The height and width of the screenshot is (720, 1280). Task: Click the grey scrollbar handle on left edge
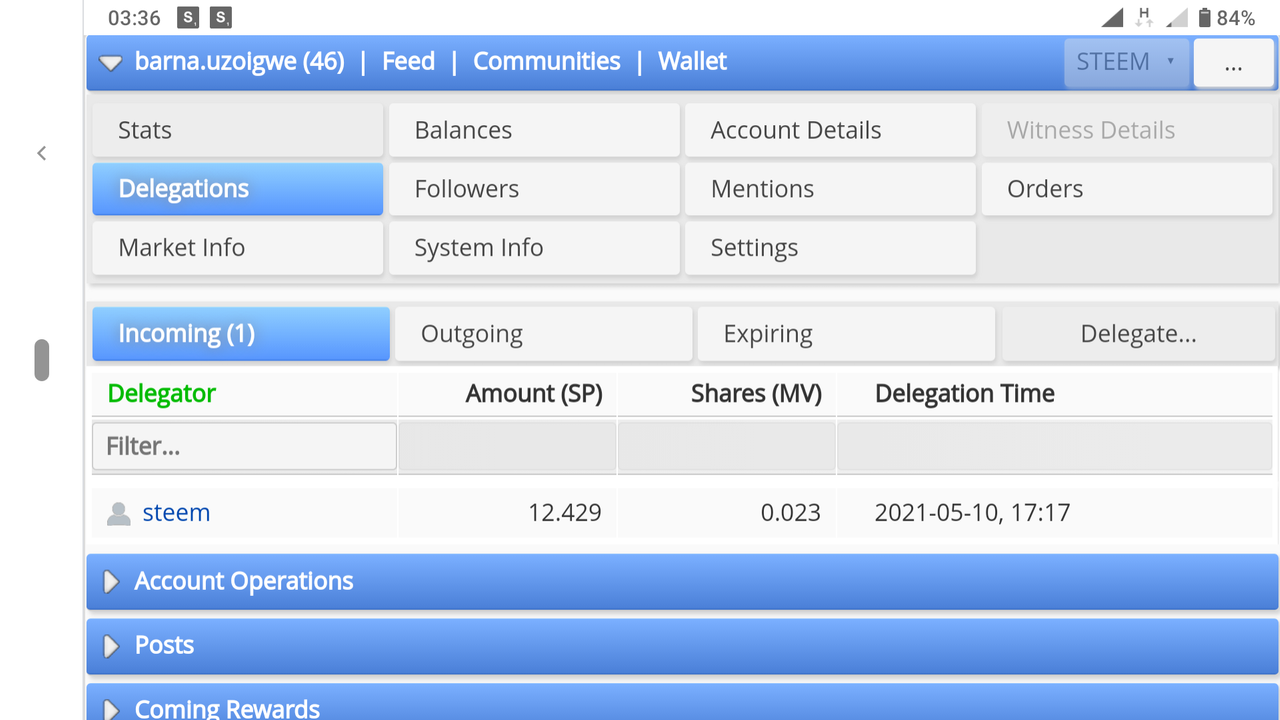coord(42,360)
